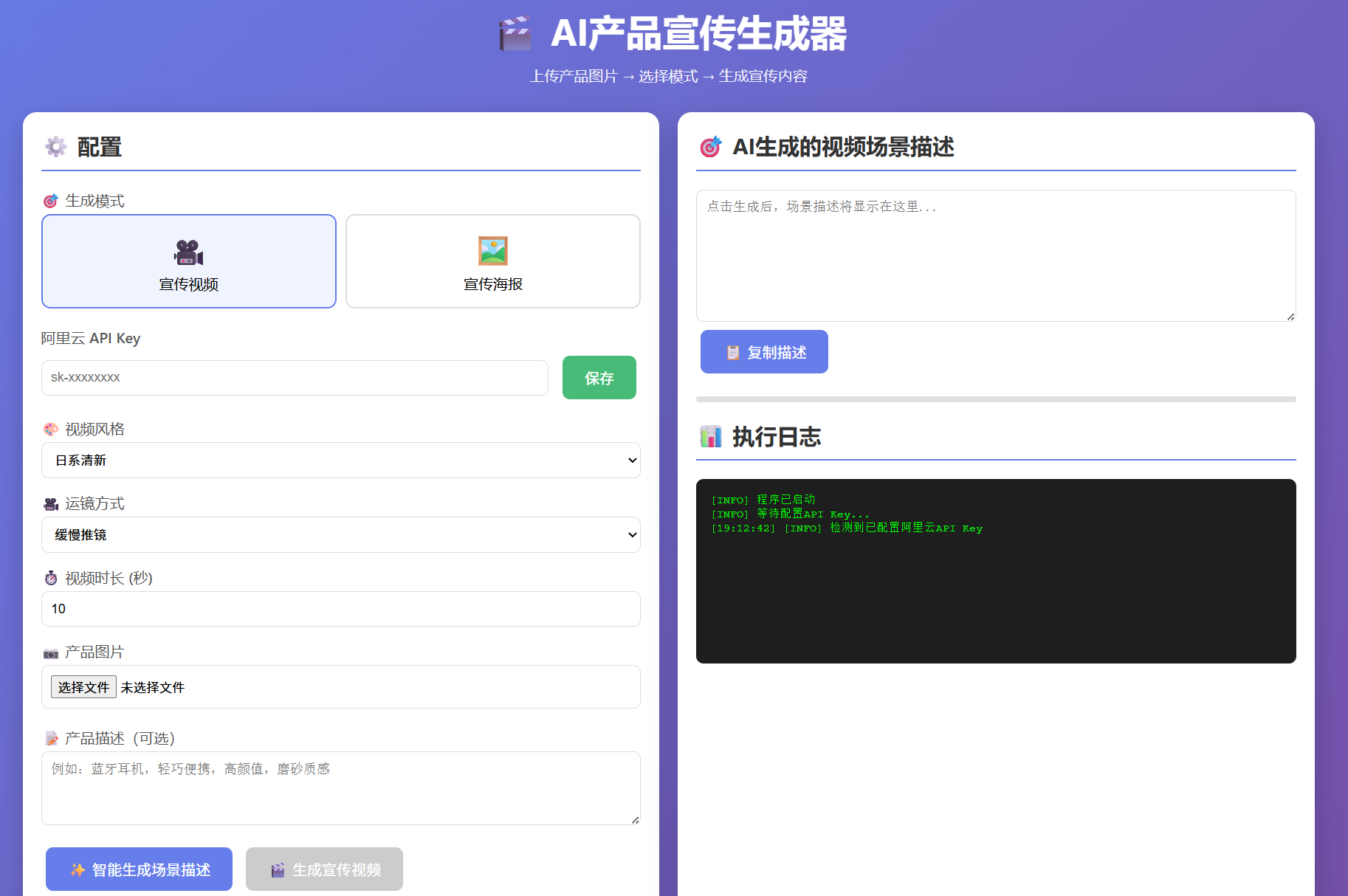The image size is (1348, 896).
Task: Click the log line 等待配置API Key...
Action: tap(791, 514)
